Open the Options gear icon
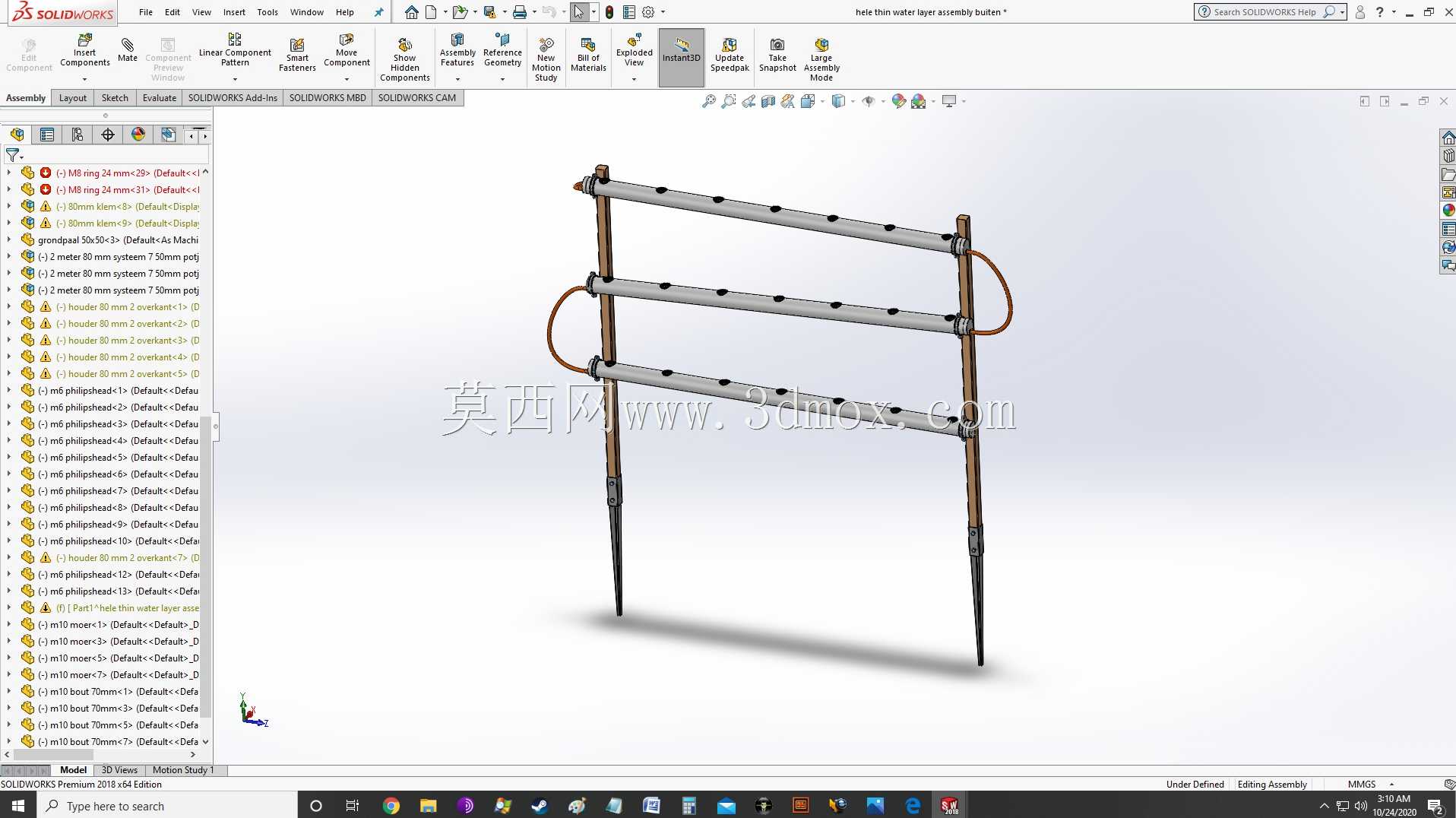This screenshot has width=1456, height=818. click(648, 12)
